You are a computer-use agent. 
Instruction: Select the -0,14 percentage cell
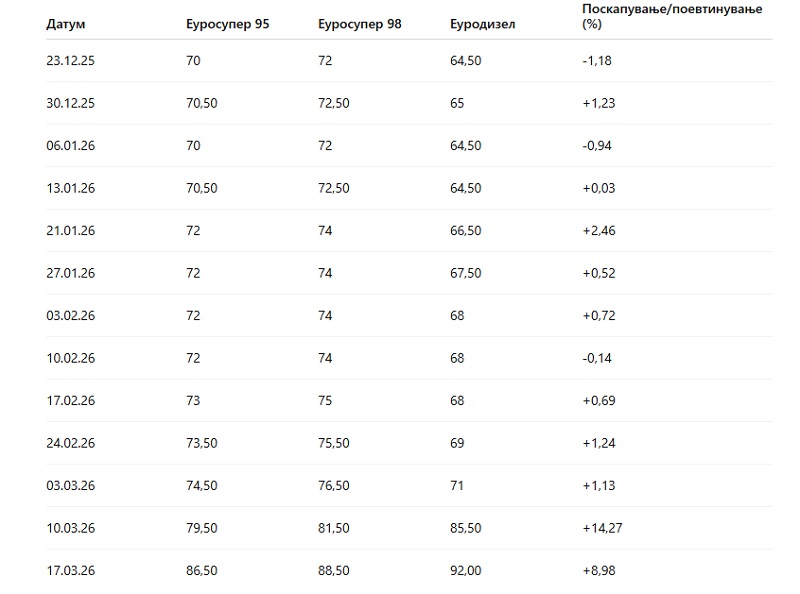tap(596, 358)
